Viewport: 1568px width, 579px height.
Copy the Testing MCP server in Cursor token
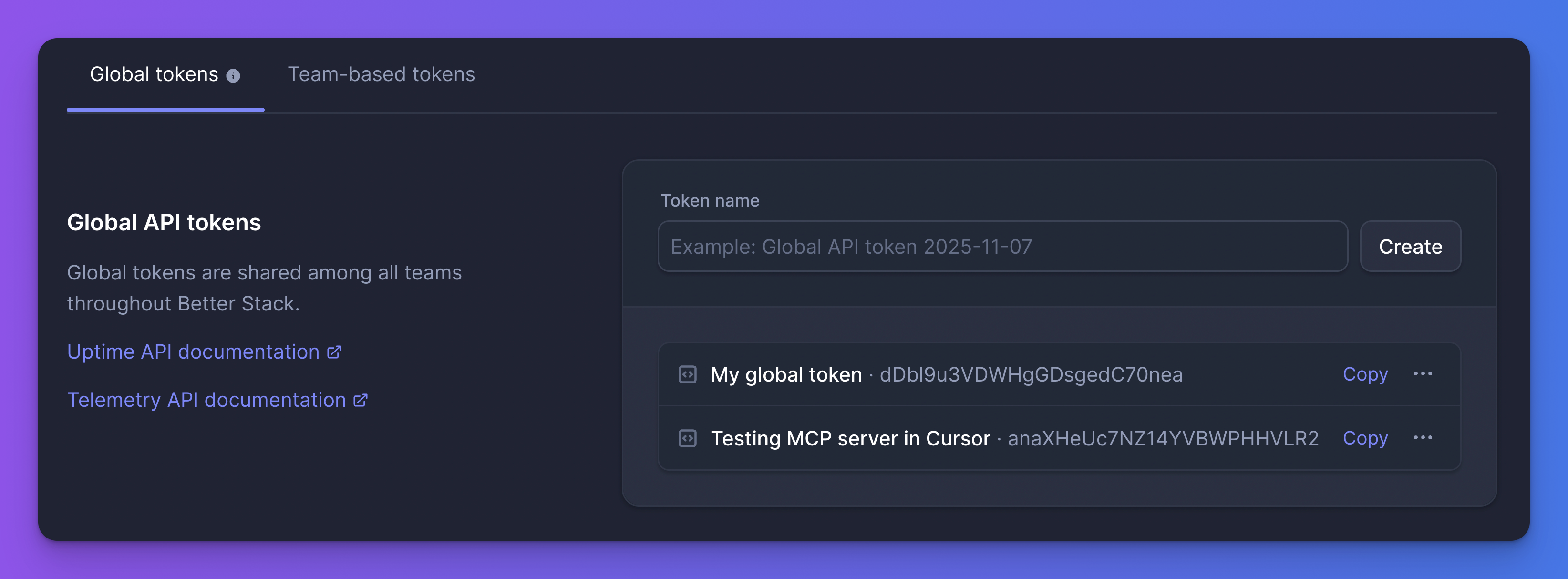[1365, 438]
